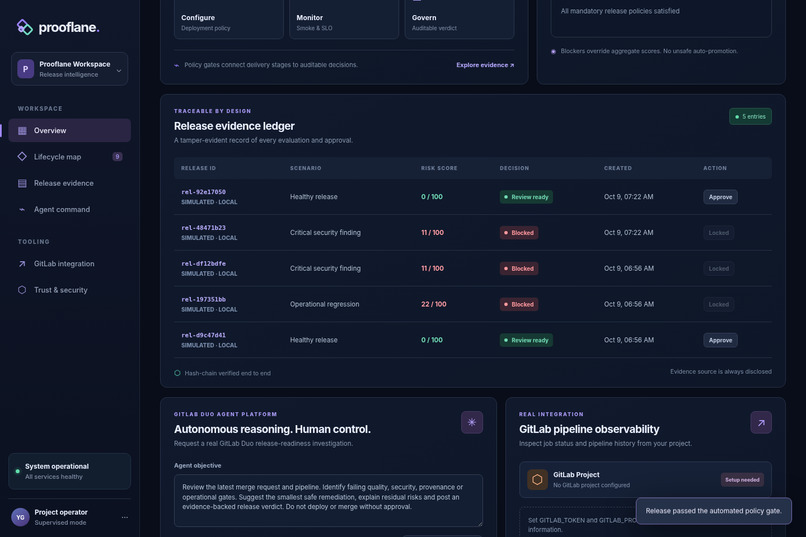This screenshot has height=537, width=806.
Task: Click the 5 entries badge
Action: 750,117
